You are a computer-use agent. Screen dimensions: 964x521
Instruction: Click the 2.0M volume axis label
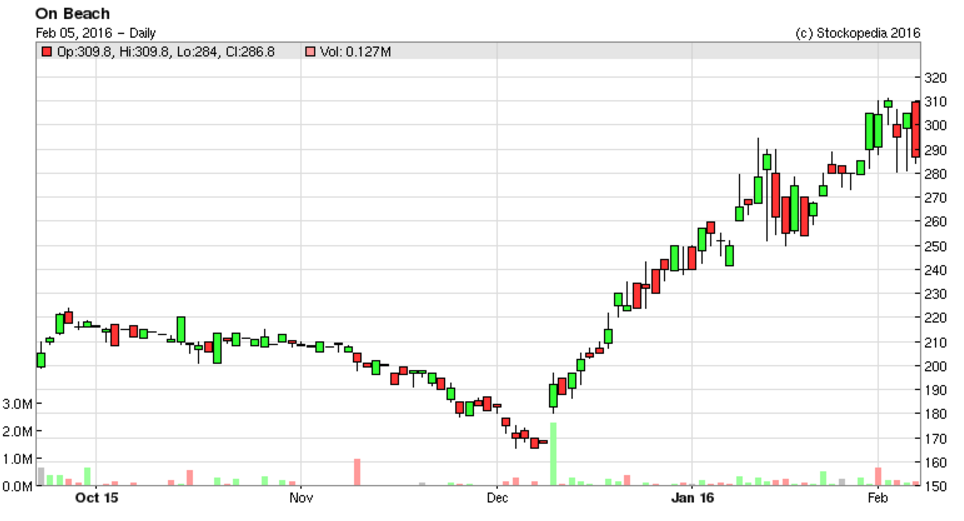(17, 432)
